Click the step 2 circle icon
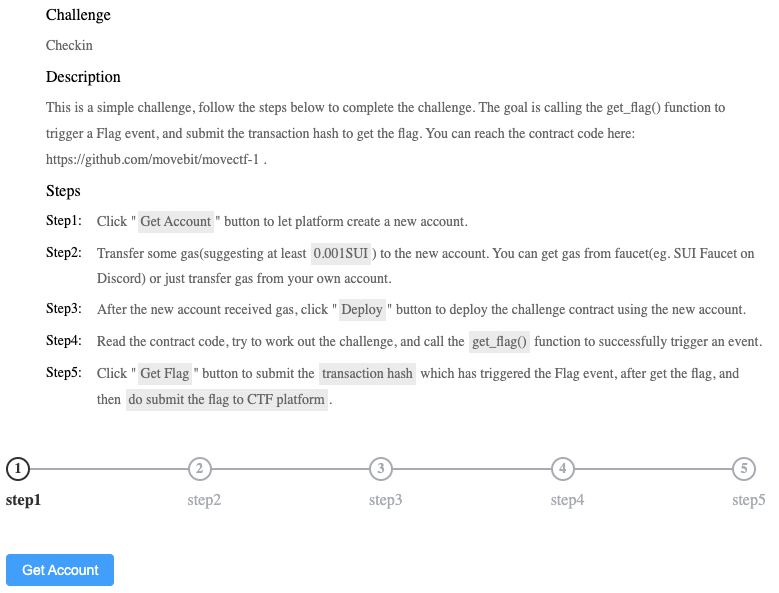The height and width of the screenshot is (593, 779). (x=200, y=468)
